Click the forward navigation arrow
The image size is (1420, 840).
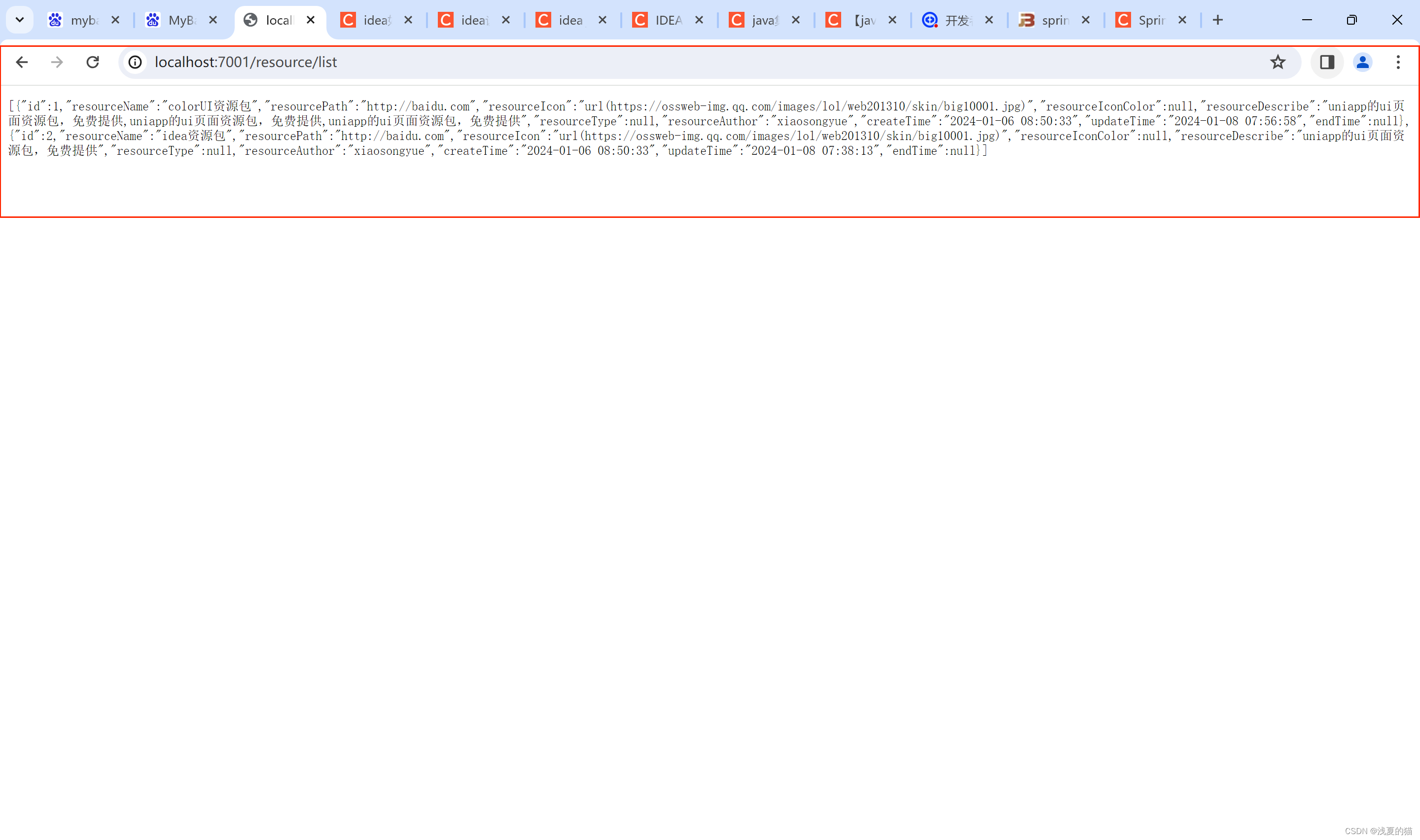coord(57,62)
